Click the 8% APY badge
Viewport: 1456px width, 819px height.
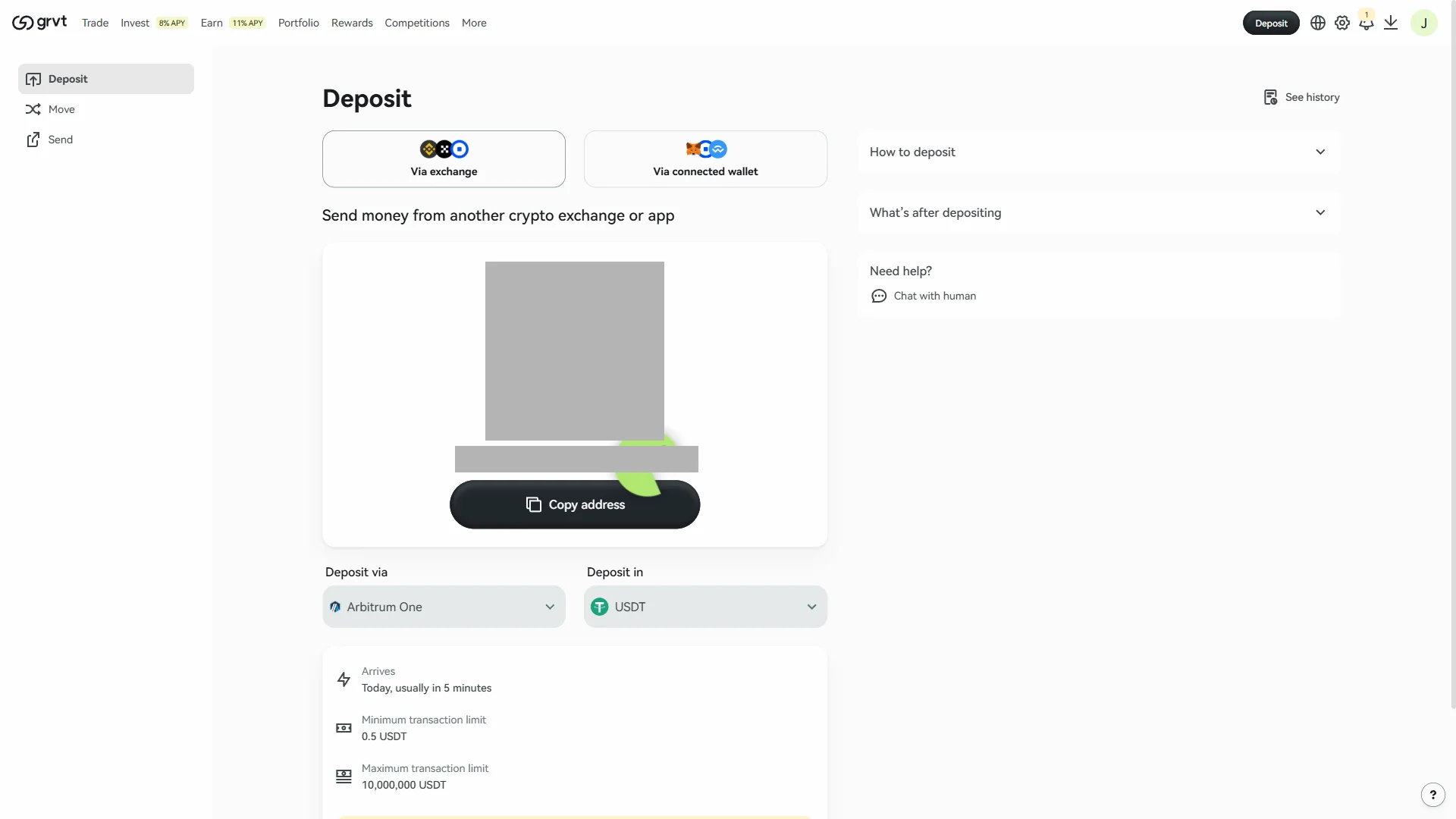pyautogui.click(x=172, y=24)
